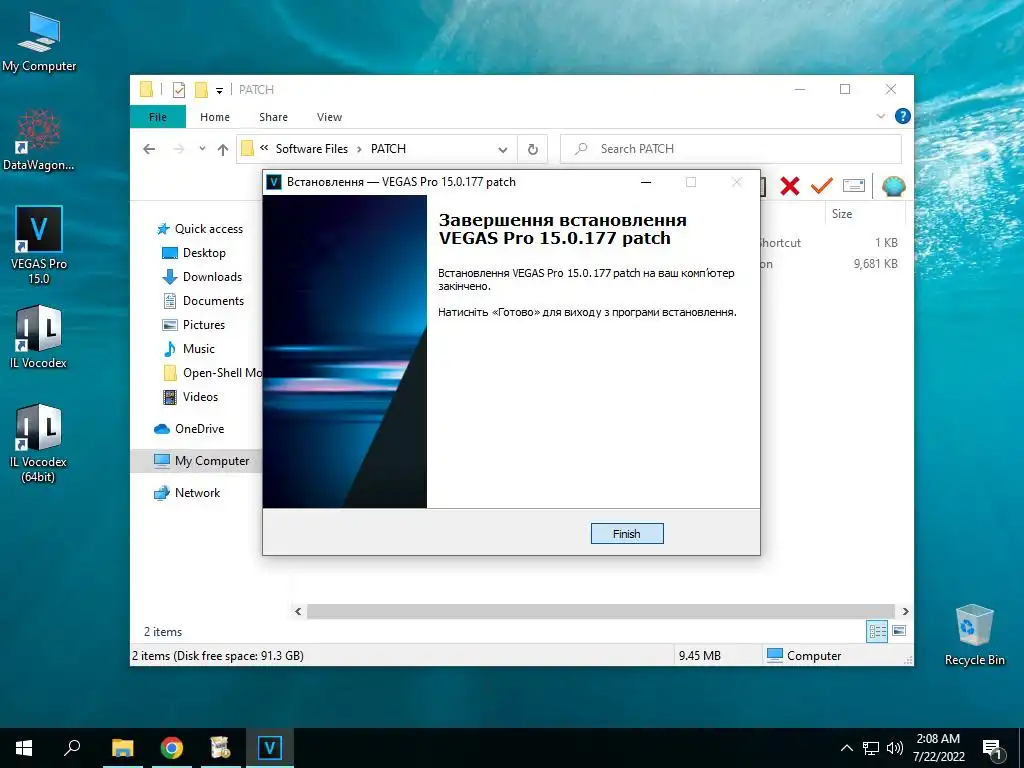Open taskbar search magnifier

click(x=72, y=748)
